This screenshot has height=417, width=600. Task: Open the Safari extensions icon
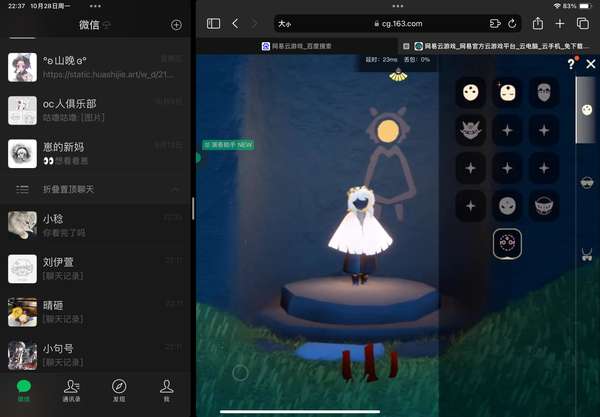pos(495,24)
